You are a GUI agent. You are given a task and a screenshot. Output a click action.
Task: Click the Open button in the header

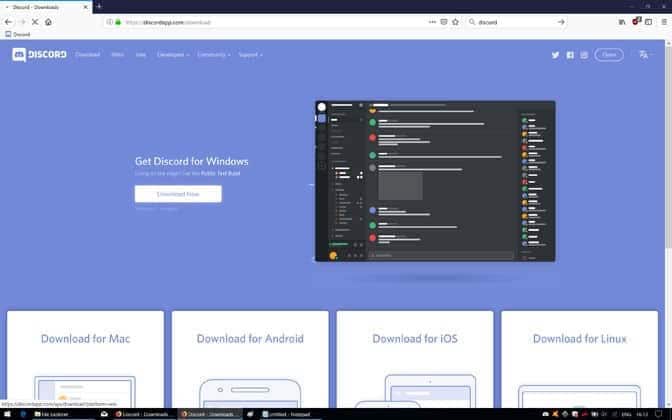[x=609, y=54]
